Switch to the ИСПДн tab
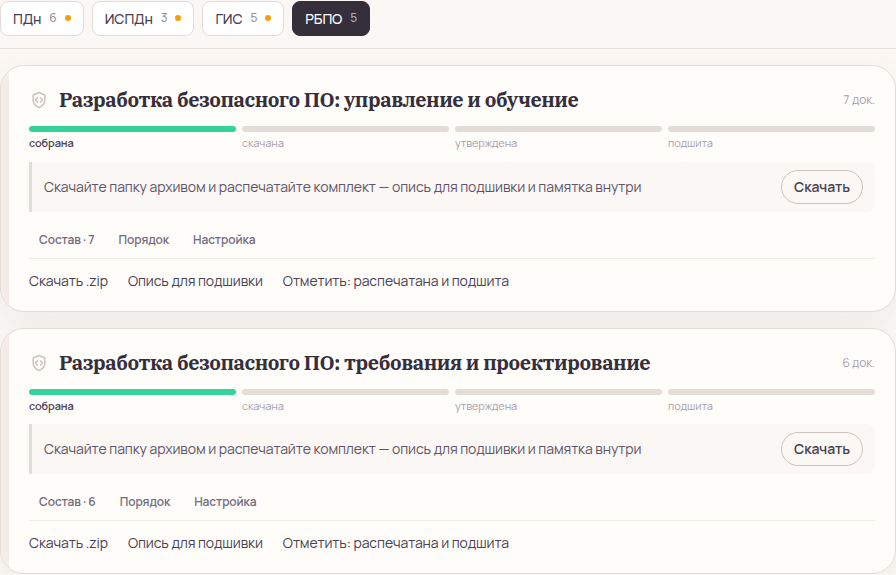The width and height of the screenshot is (896, 575). coord(143,19)
